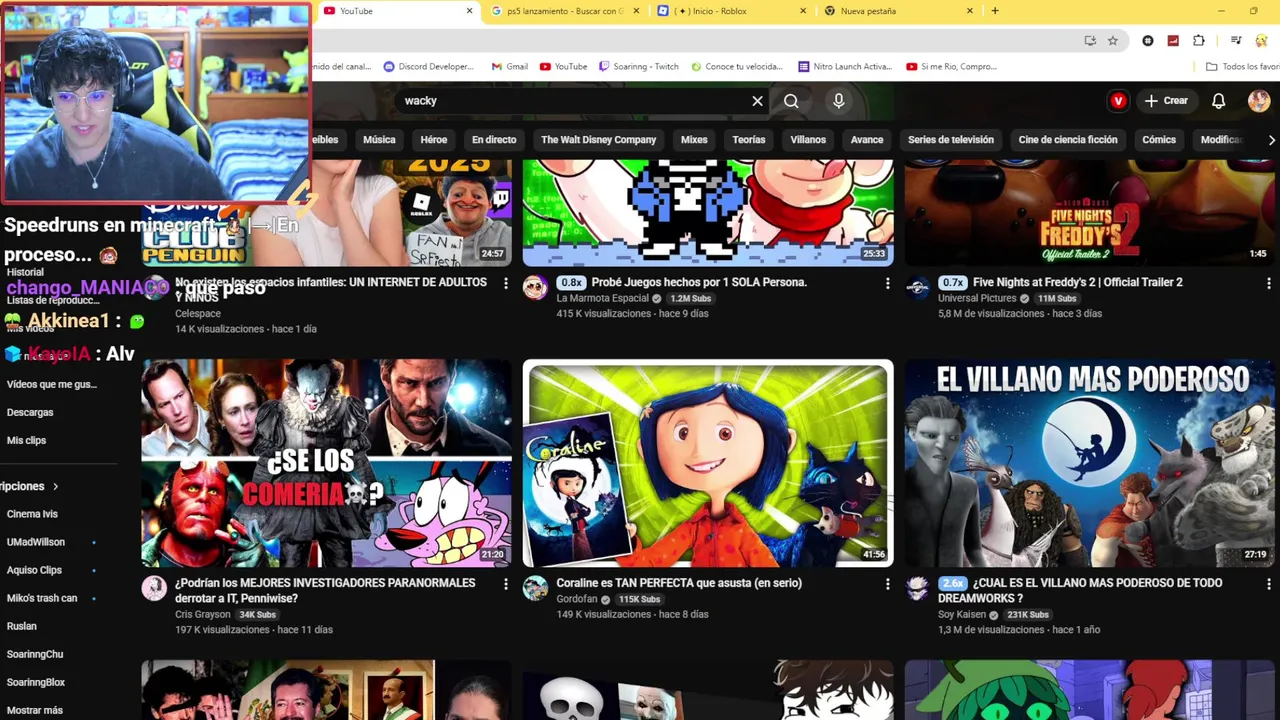The image size is (1280, 720).
Task: Bookmark this page with the star icon
Action: click(x=1113, y=40)
